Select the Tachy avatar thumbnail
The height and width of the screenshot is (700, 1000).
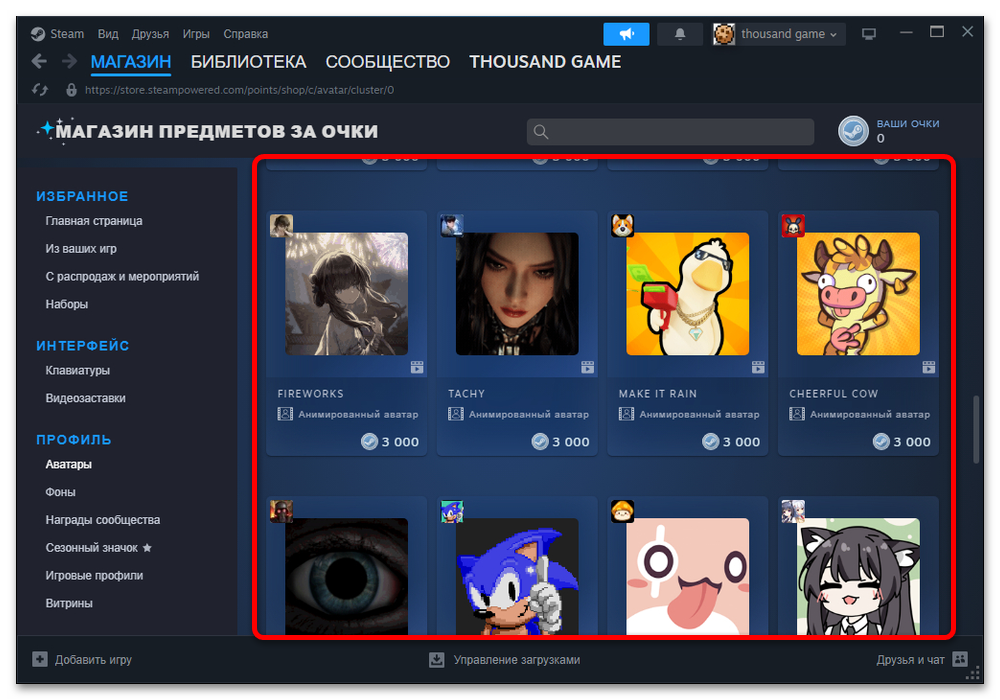[x=517, y=294]
